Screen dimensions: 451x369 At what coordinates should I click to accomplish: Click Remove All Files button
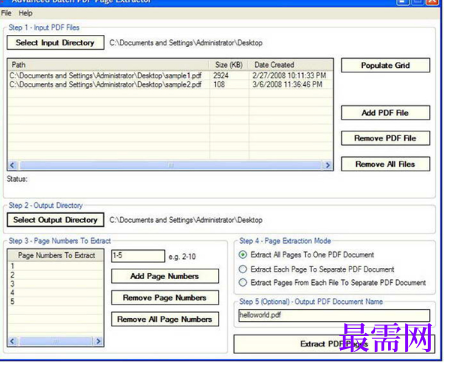pos(385,164)
